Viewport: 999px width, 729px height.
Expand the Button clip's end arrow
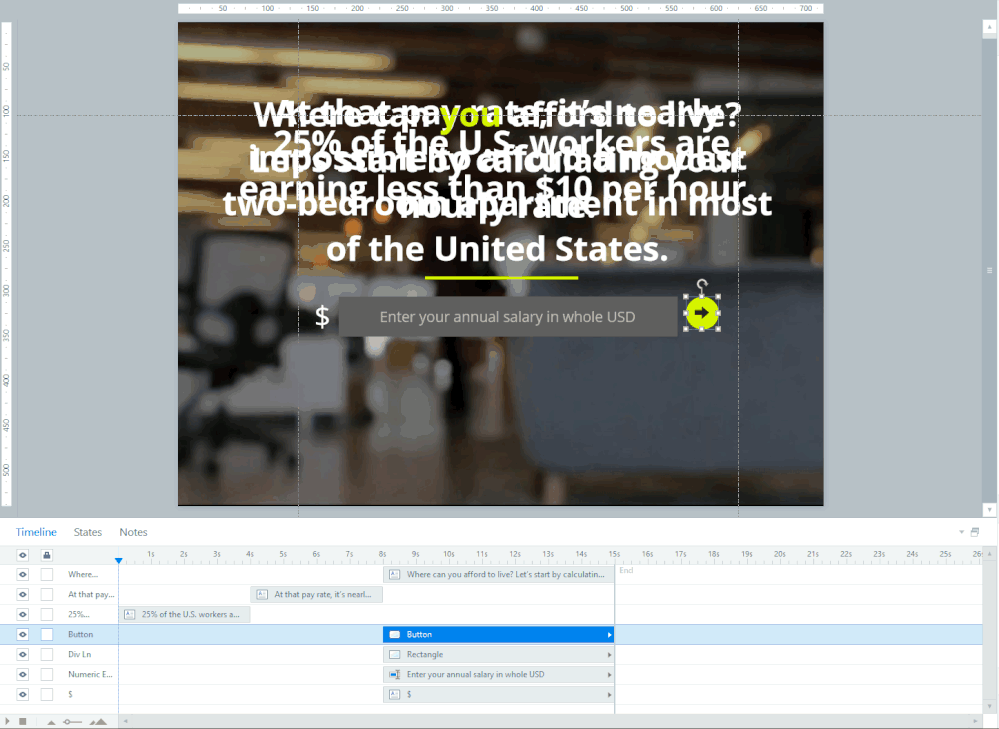[609, 635]
